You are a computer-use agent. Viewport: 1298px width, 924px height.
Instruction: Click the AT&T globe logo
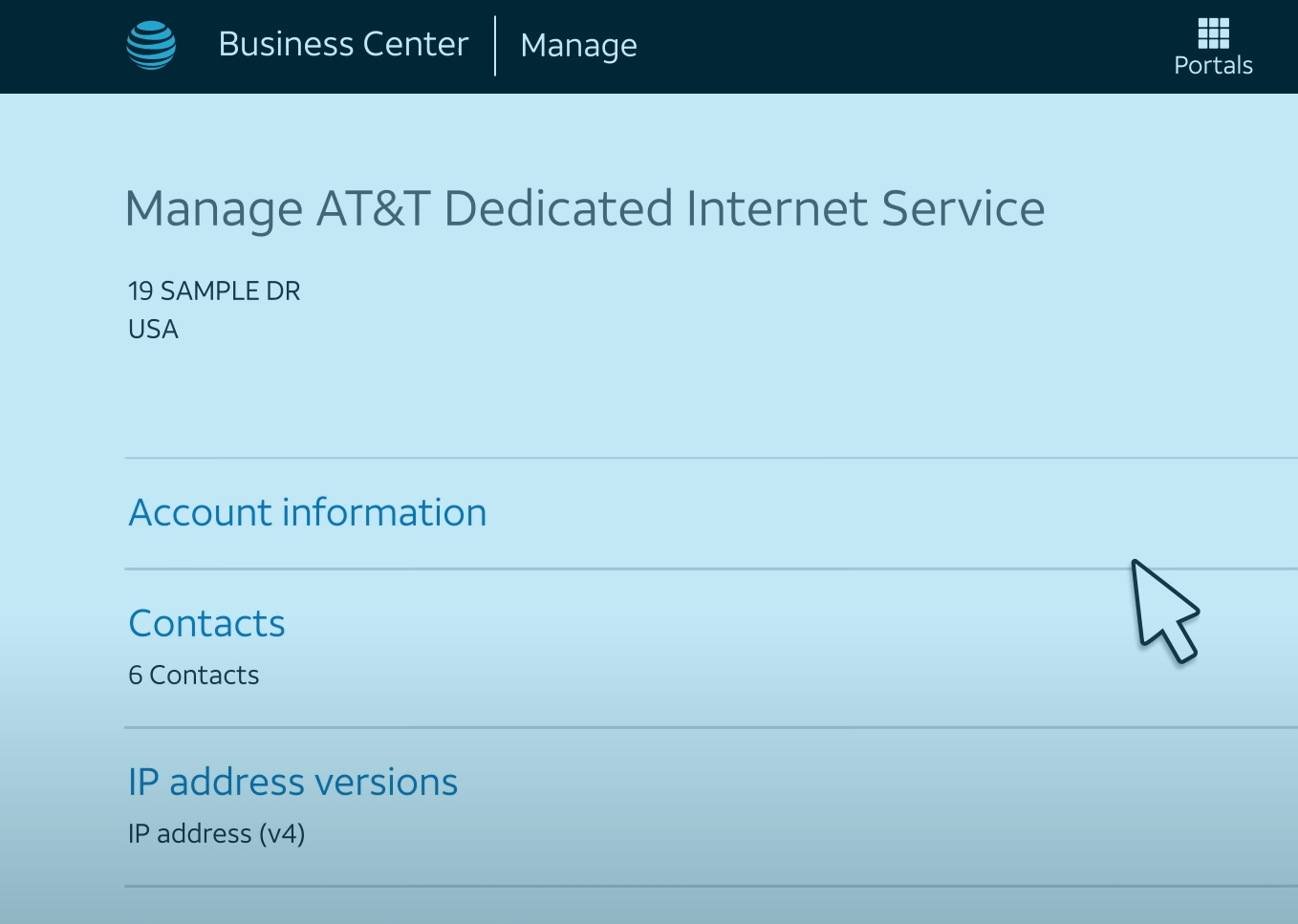(x=151, y=45)
